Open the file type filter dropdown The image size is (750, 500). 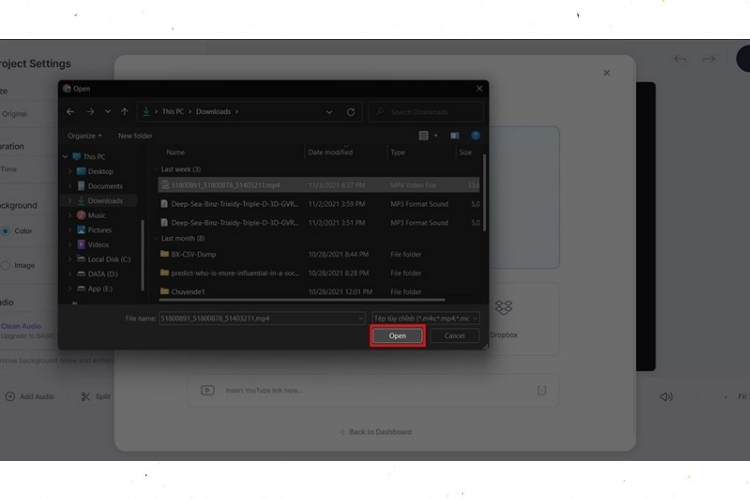pyautogui.click(x=426, y=318)
